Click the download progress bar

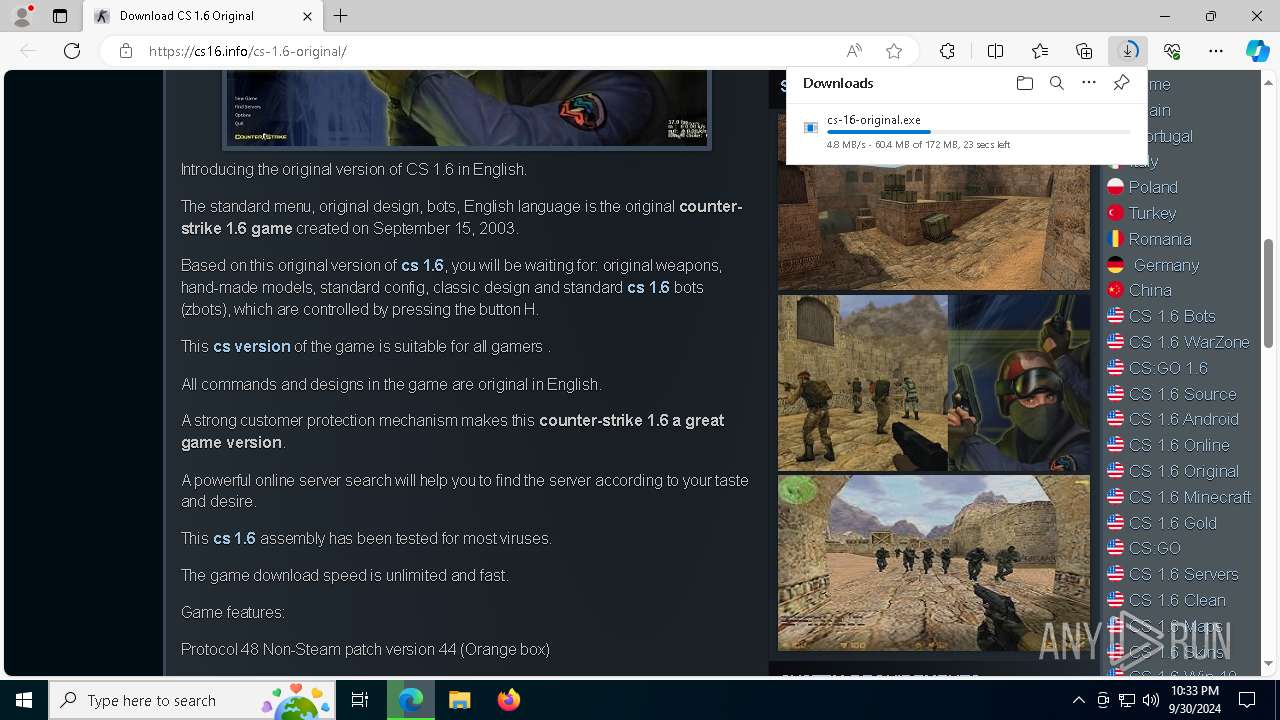tap(978, 132)
